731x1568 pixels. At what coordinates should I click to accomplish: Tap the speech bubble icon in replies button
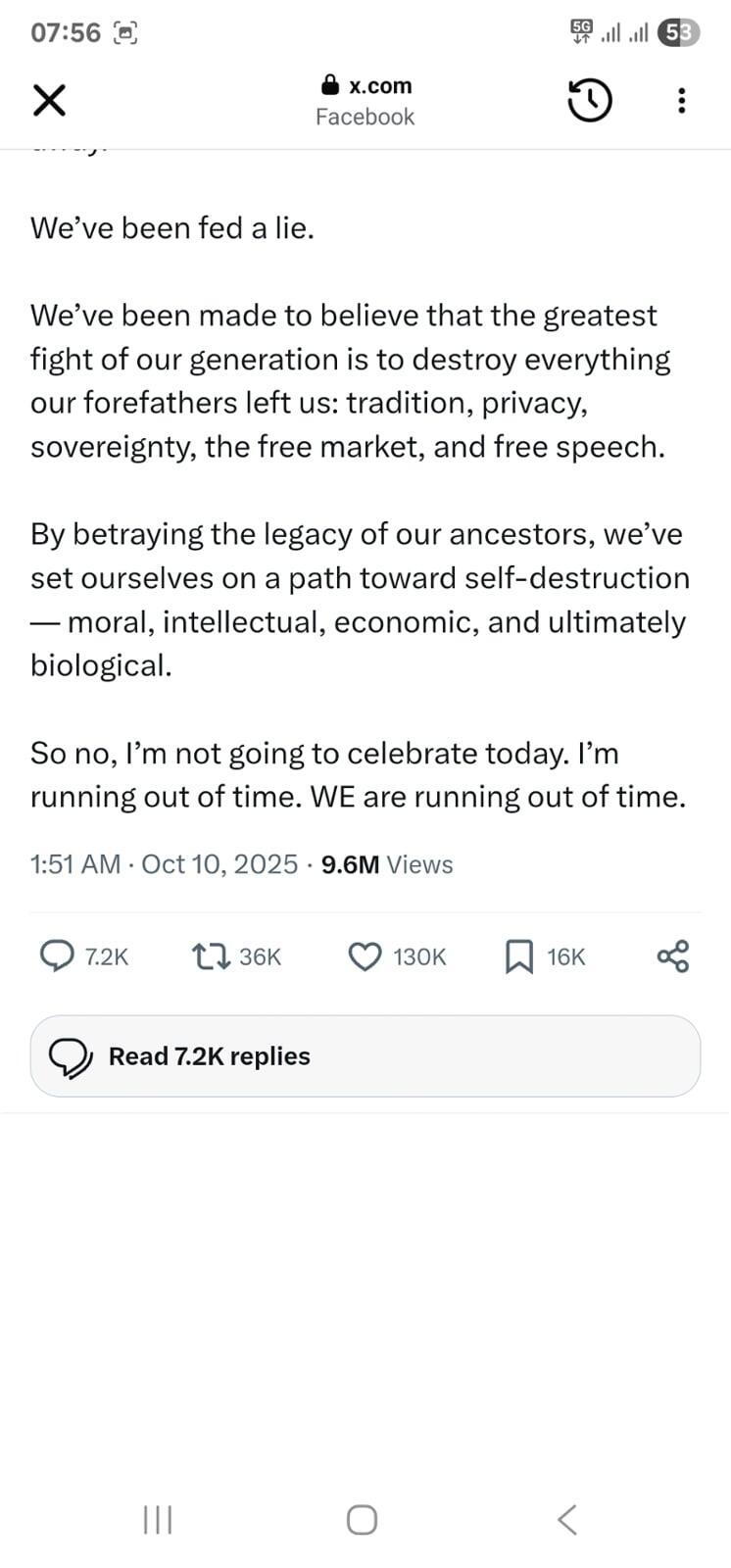[71, 1056]
